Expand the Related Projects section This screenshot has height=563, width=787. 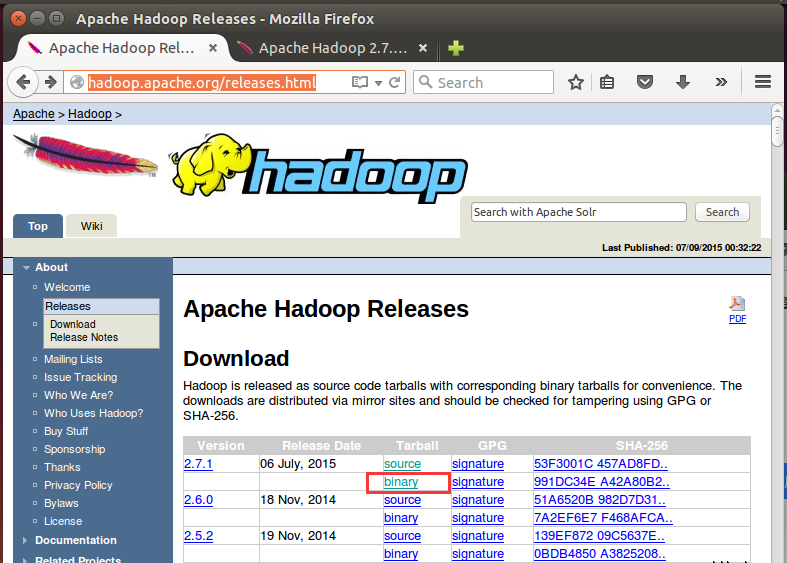[x=78, y=559]
